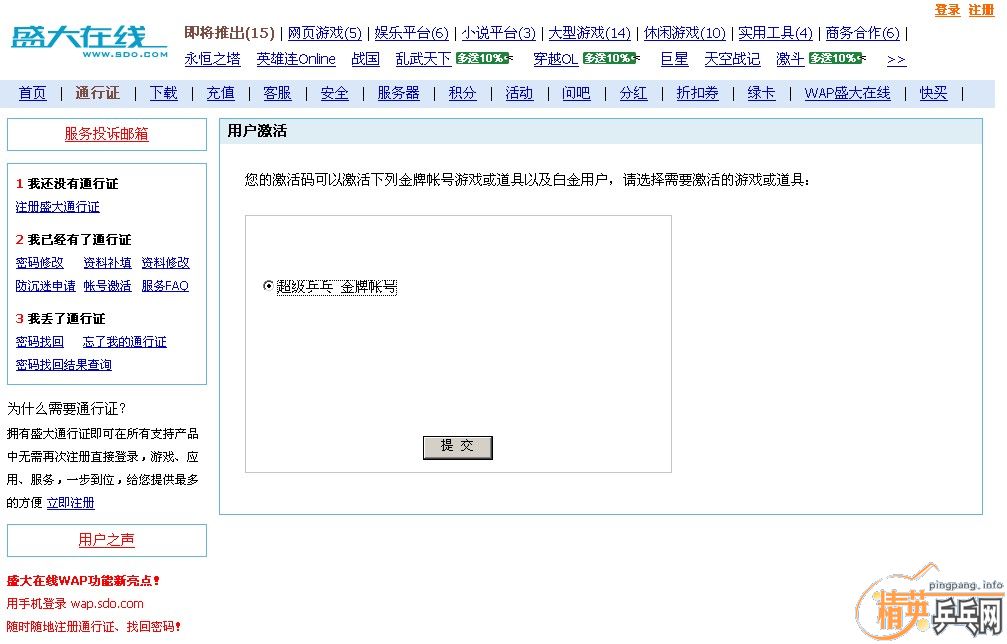Screen dimensions: 1007x644
Task: Open the 英雄连Online game link
Action: 296,59
